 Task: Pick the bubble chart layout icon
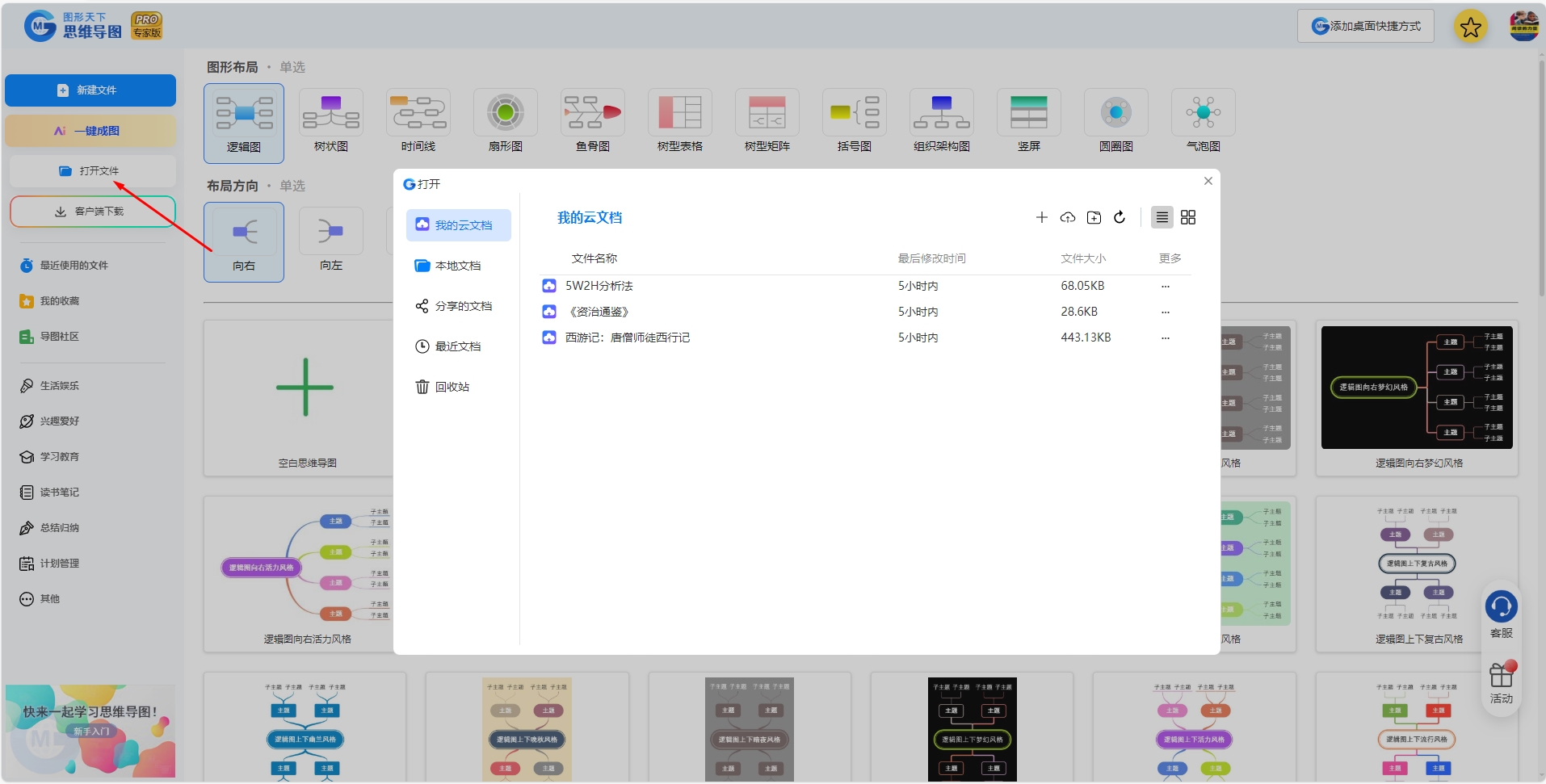pos(1204,113)
